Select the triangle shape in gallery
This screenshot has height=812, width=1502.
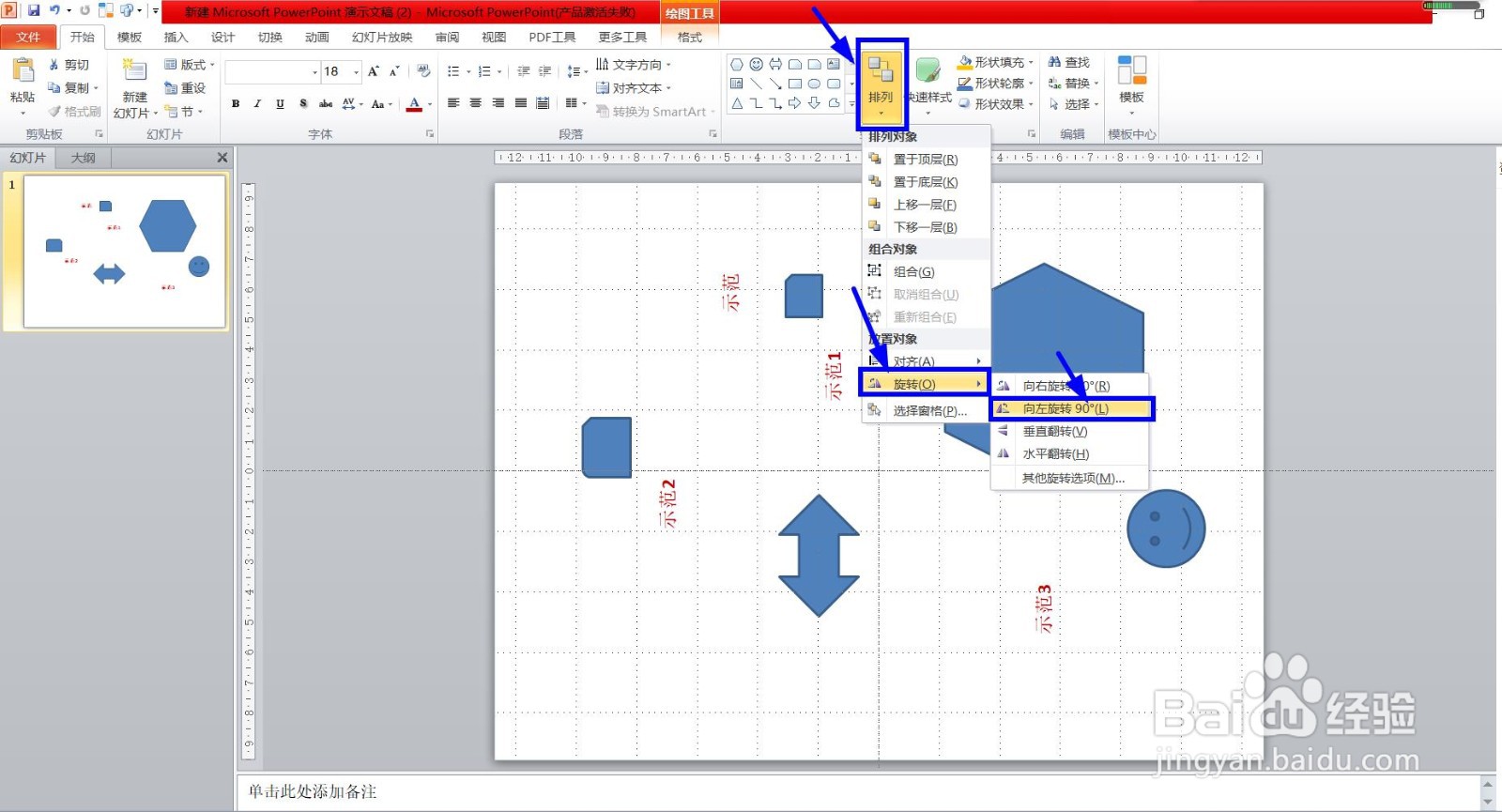(x=737, y=103)
